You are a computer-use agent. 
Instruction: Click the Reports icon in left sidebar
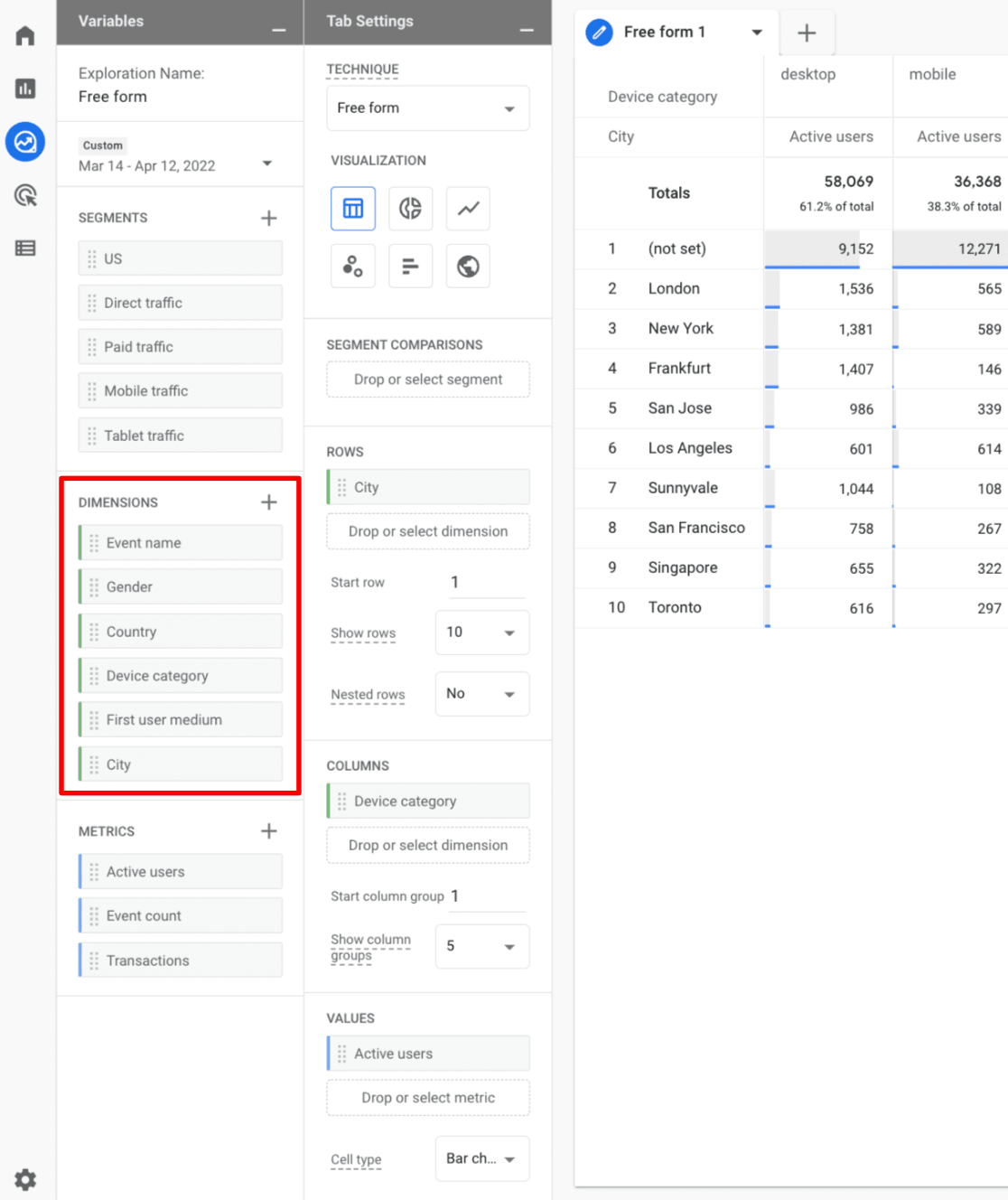point(24,89)
